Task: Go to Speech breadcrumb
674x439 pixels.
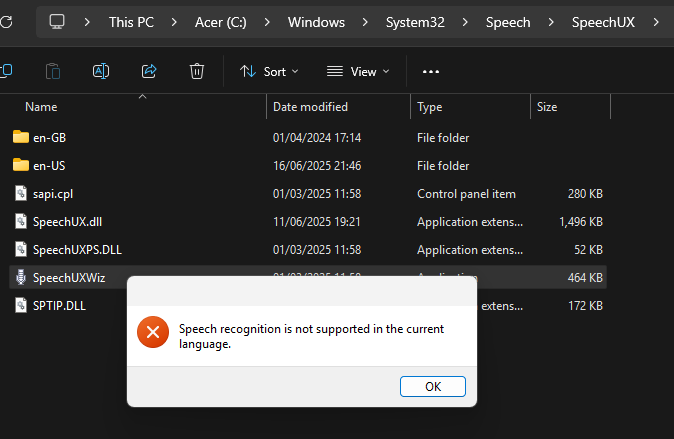Action: 508,22
